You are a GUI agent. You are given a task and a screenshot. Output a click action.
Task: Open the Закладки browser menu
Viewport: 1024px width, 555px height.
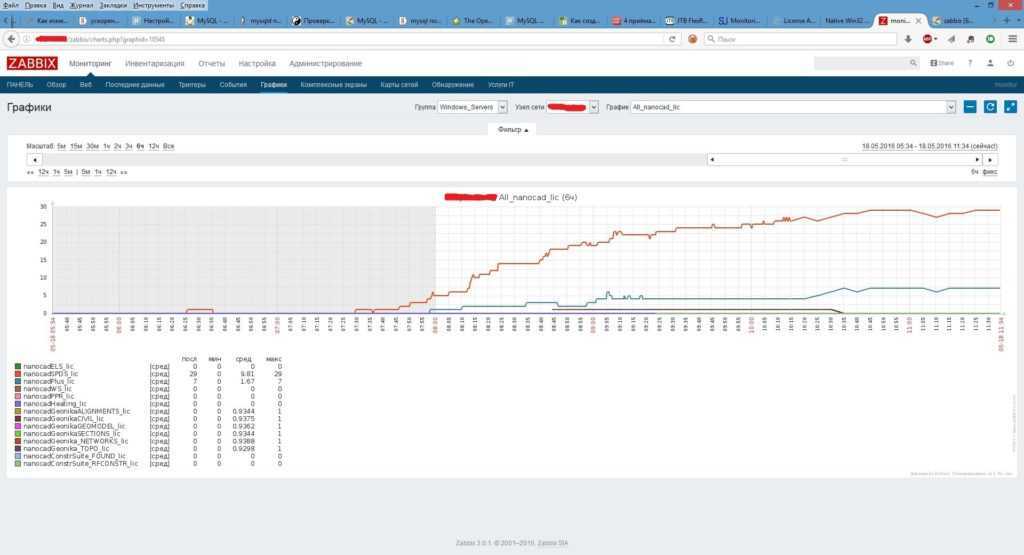point(113,5)
